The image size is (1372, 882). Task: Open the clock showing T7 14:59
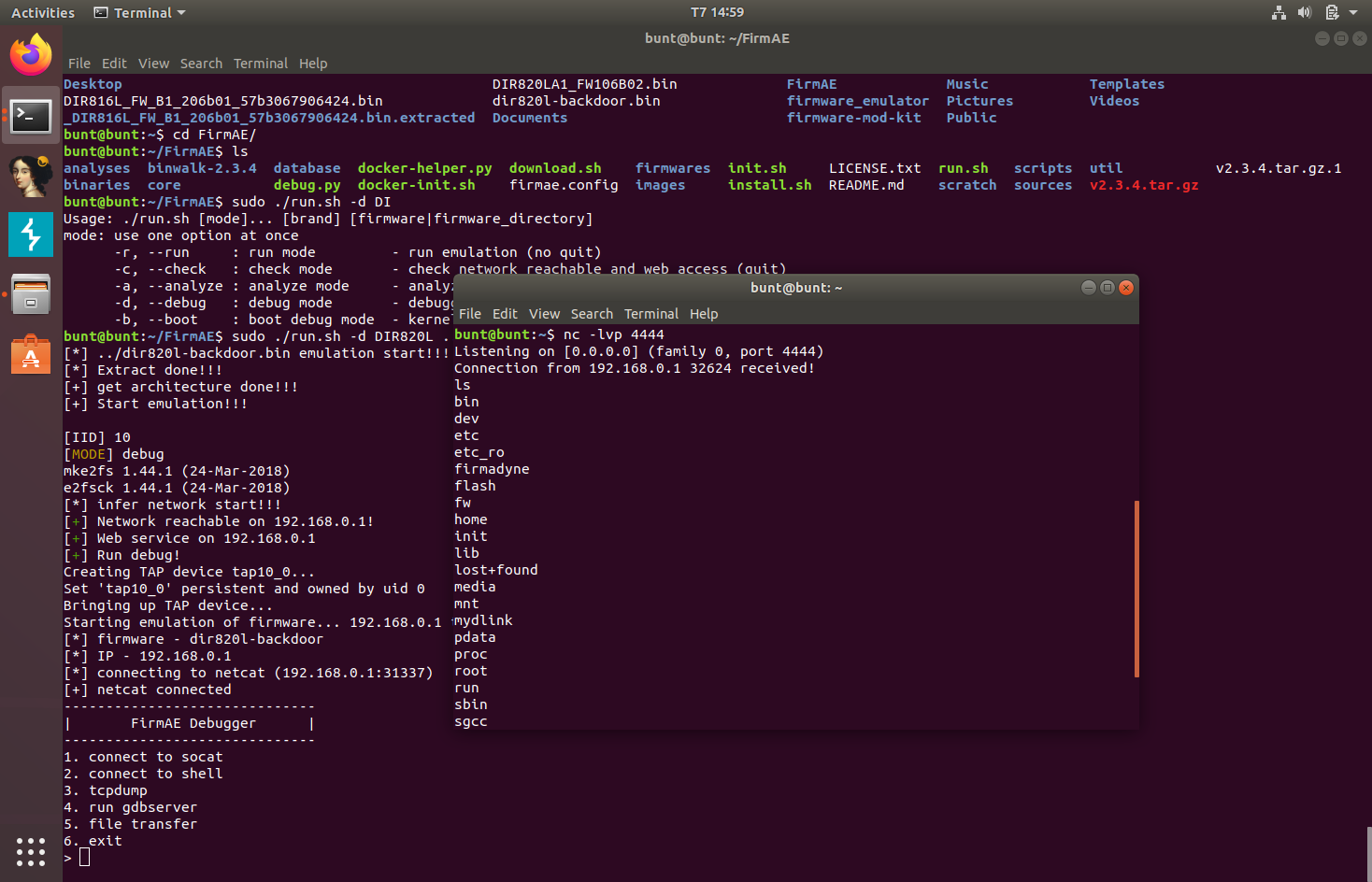717,13
